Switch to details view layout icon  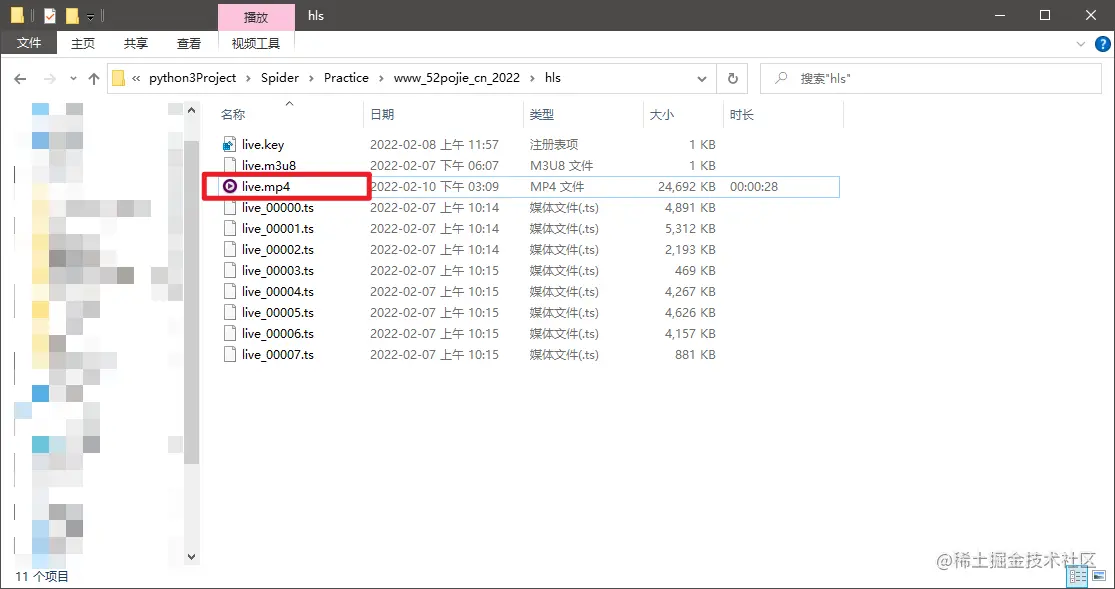point(1078,575)
